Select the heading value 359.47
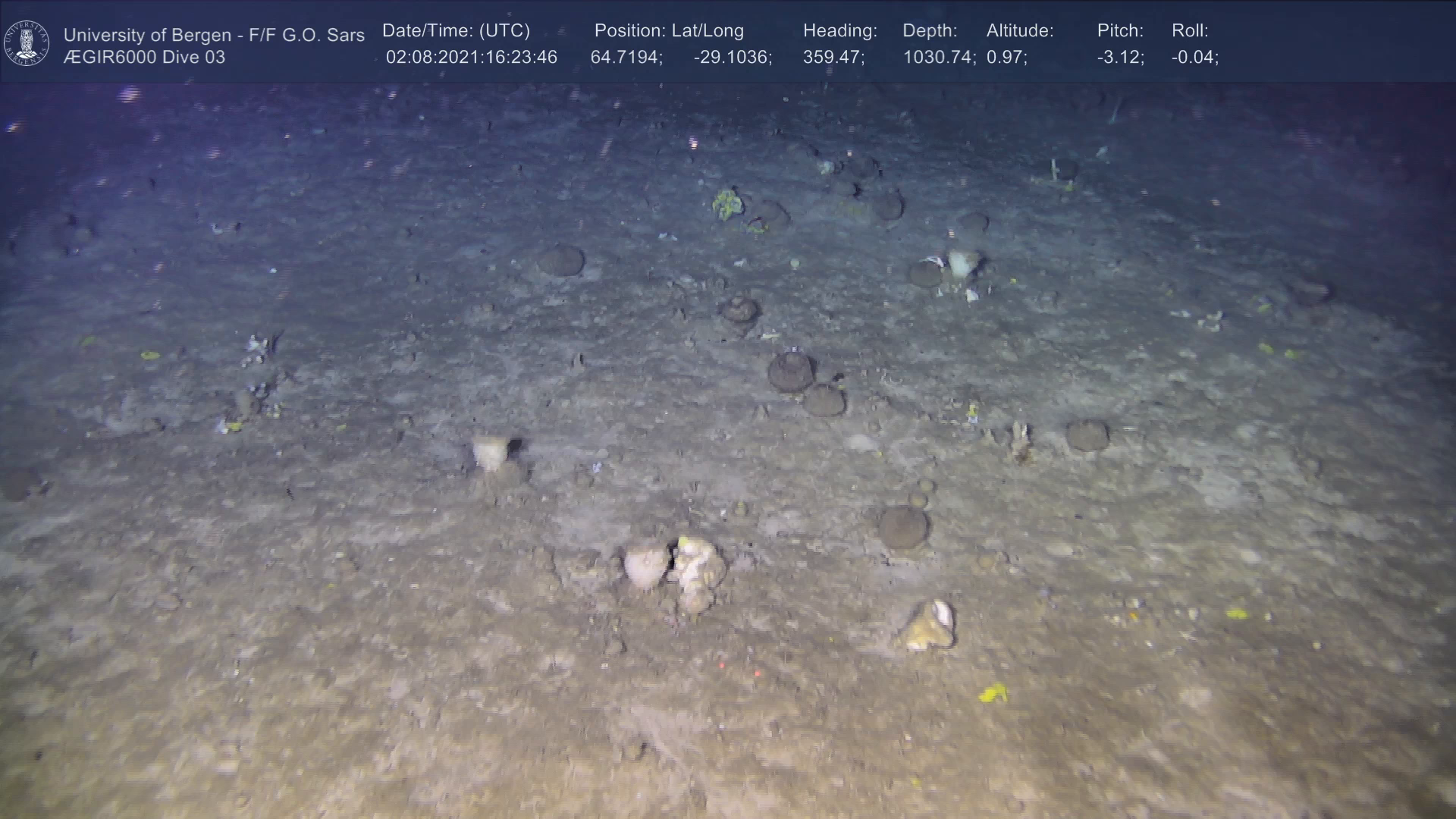 pos(833,58)
